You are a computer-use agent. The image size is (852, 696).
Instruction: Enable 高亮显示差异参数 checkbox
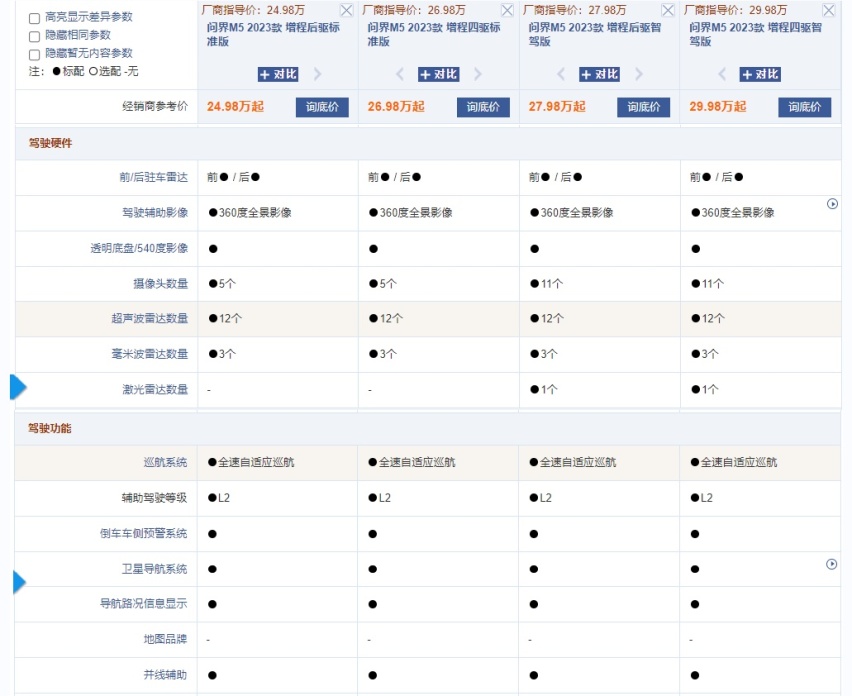[34, 18]
